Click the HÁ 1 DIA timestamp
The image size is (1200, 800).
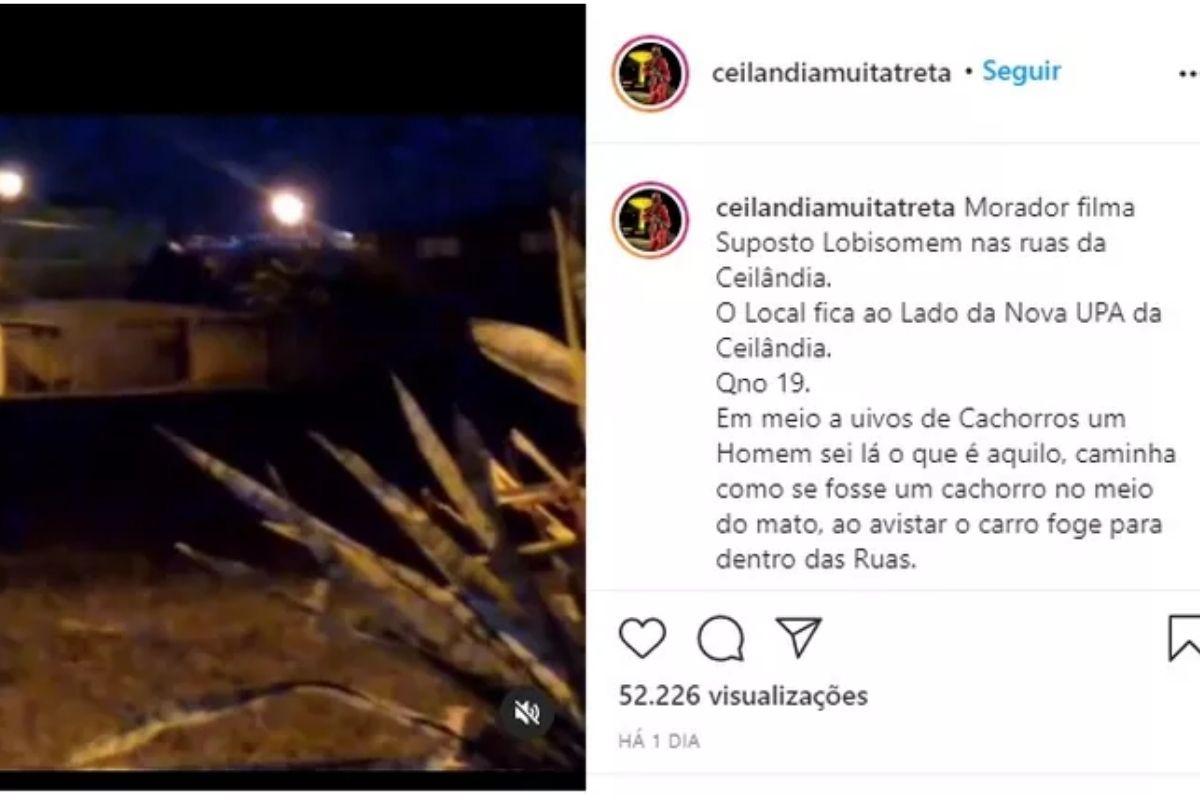tap(659, 741)
